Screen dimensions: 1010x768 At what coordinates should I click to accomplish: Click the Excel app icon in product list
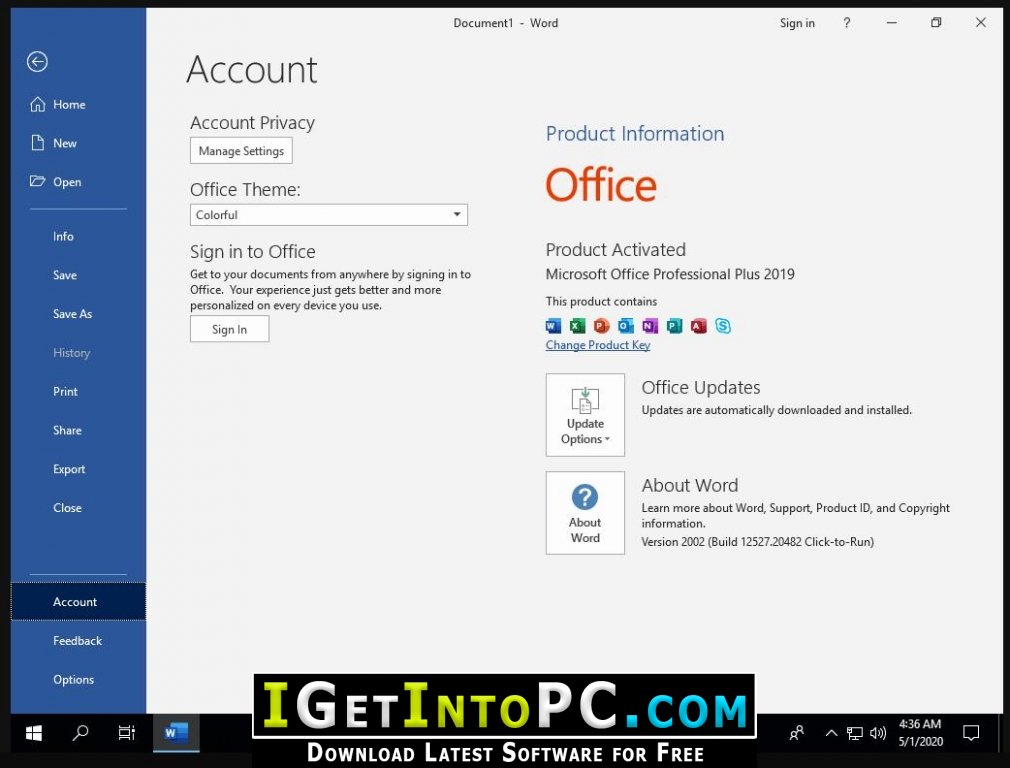[x=577, y=326]
